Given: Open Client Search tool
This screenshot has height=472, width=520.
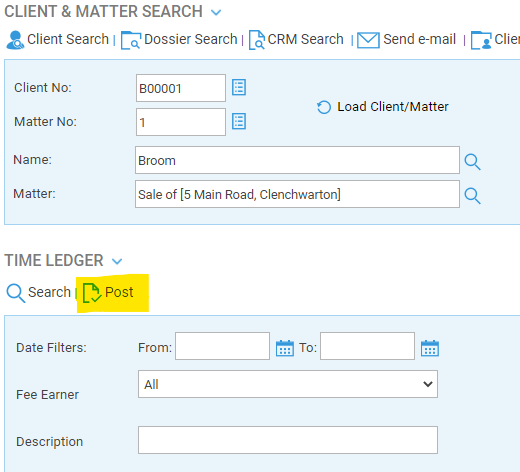Looking at the screenshot, I should [x=58, y=40].
